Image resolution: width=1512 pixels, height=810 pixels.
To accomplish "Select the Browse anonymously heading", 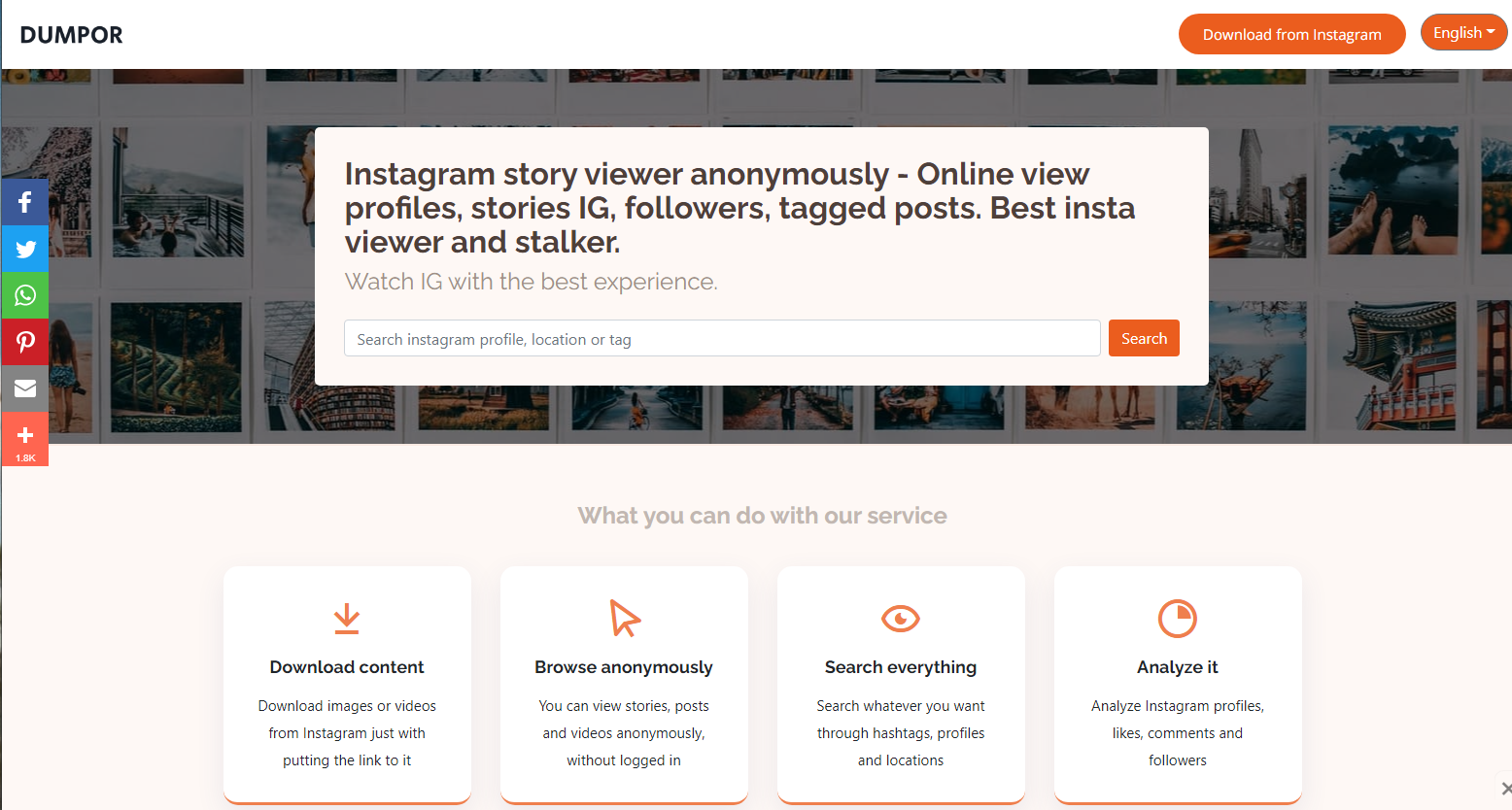I will pos(624,667).
